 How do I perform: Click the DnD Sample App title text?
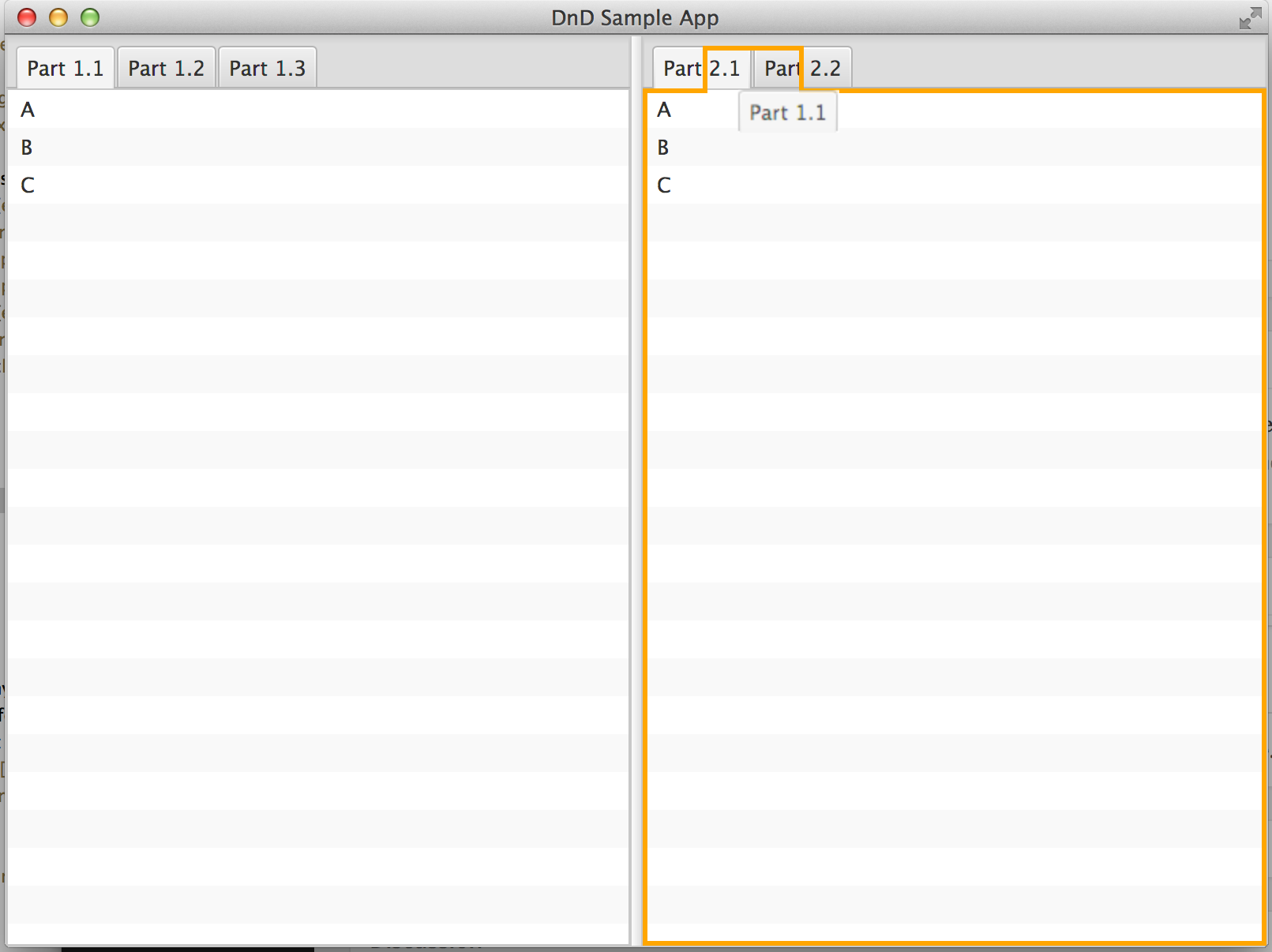tap(635, 17)
